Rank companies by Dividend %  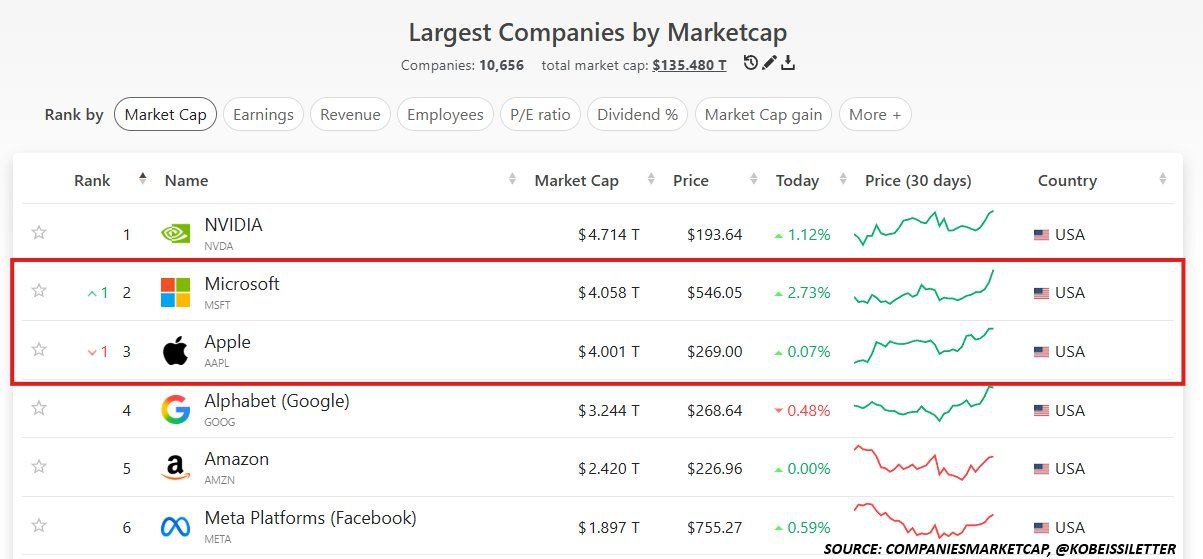pyautogui.click(x=637, y=115)
